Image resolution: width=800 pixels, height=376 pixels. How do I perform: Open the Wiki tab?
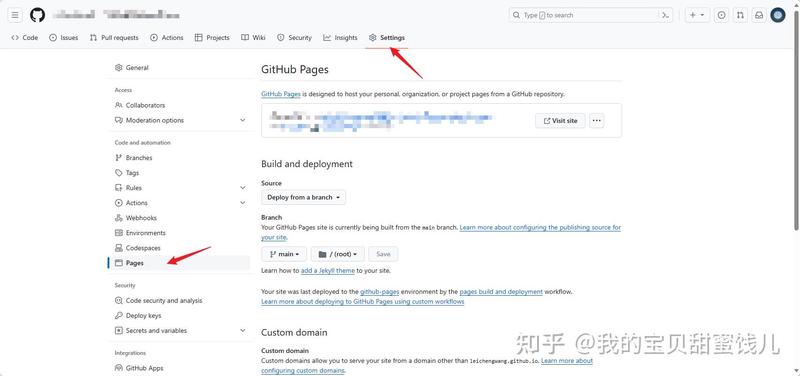click(x=253, y=38)
